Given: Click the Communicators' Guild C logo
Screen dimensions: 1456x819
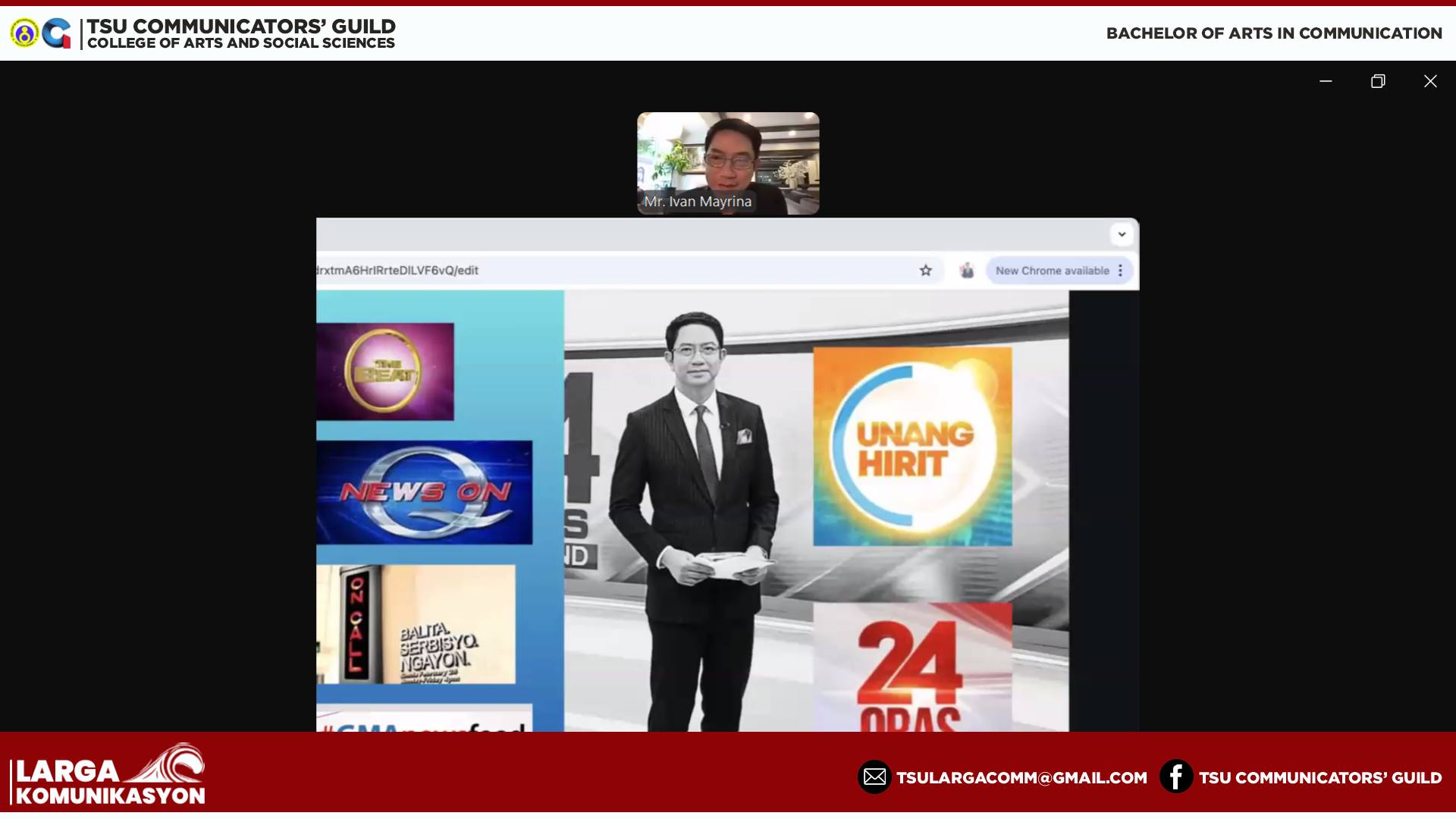Looking at the screenshot, I should 57,33.
